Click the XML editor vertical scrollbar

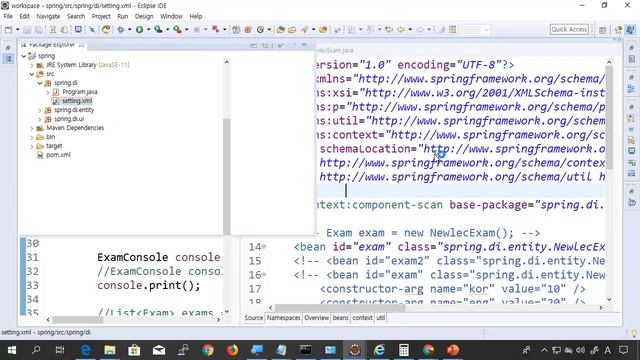[x=609, y=118]
